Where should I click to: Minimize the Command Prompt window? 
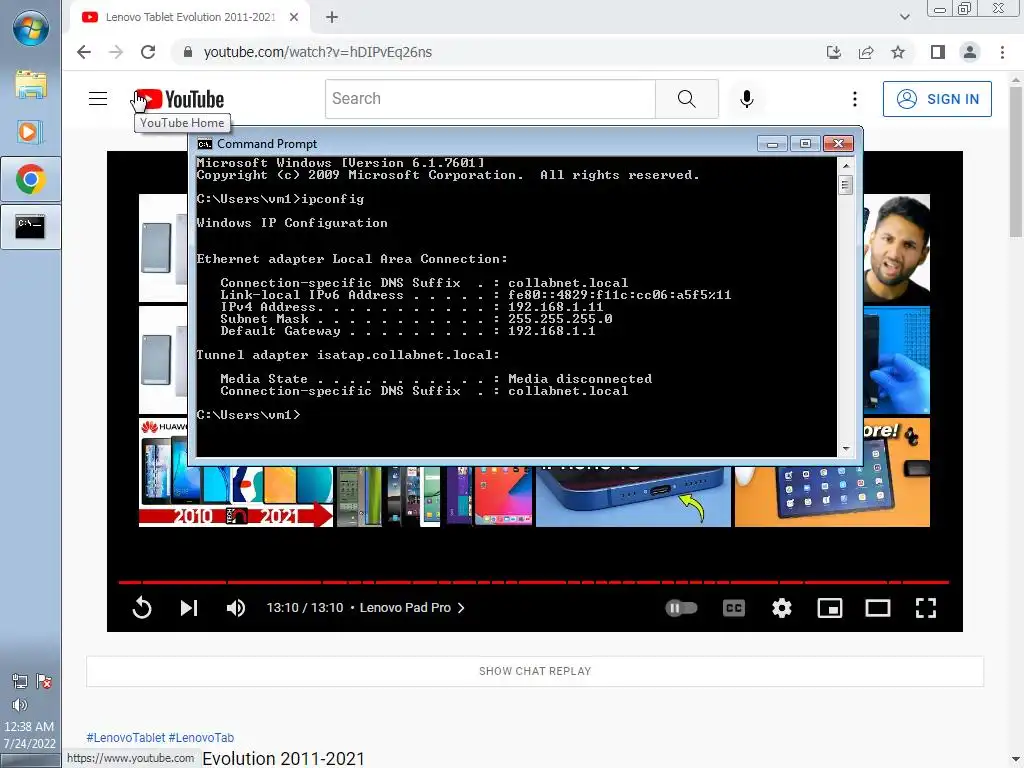[772, 144]
